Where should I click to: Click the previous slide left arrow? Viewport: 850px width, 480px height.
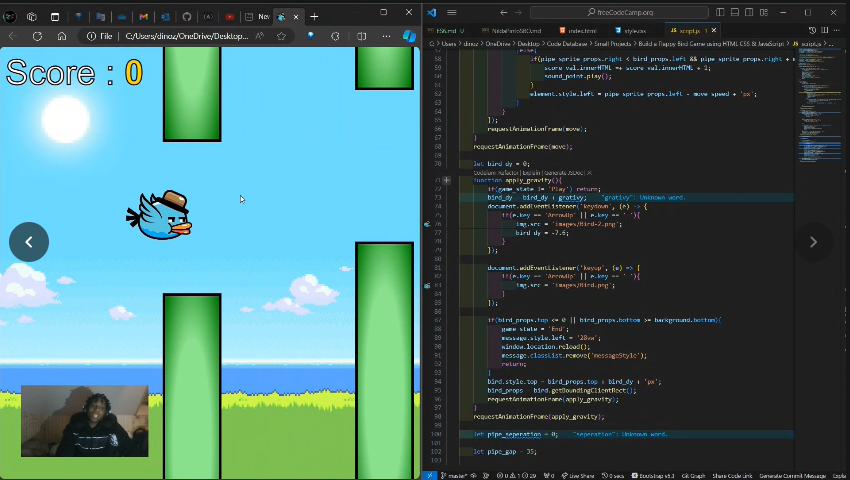pyautogui.click(x=29, y=242)
